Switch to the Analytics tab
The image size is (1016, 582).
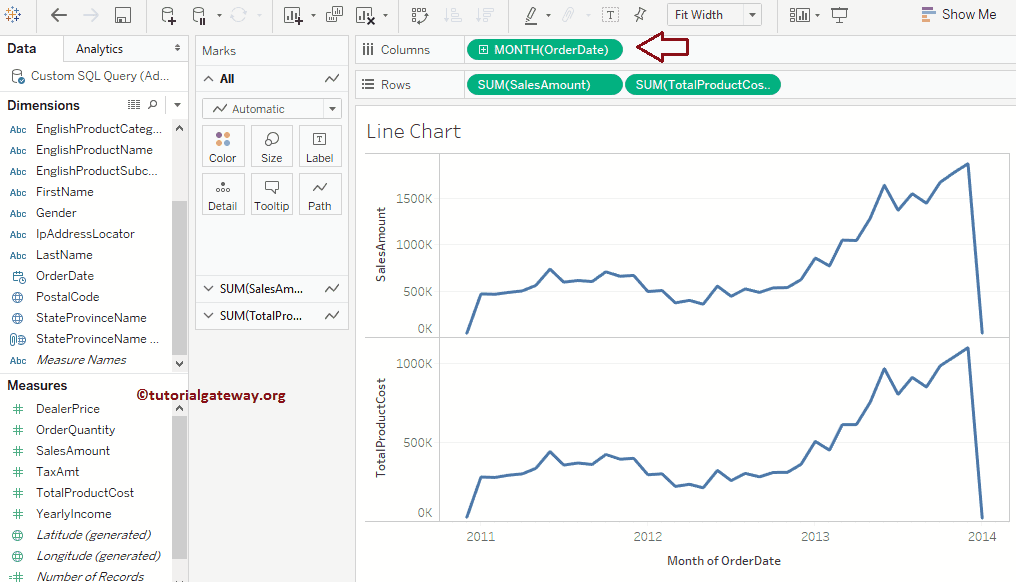pos(100,48)
